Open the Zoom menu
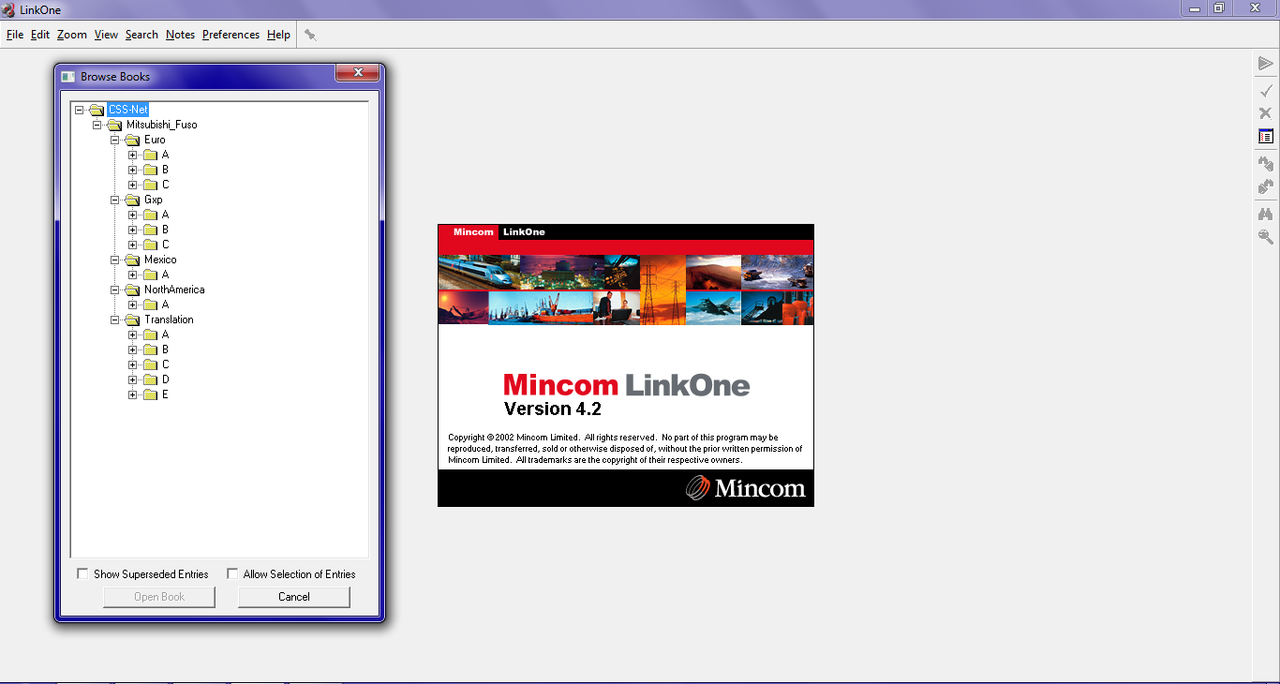 (72, 34)
